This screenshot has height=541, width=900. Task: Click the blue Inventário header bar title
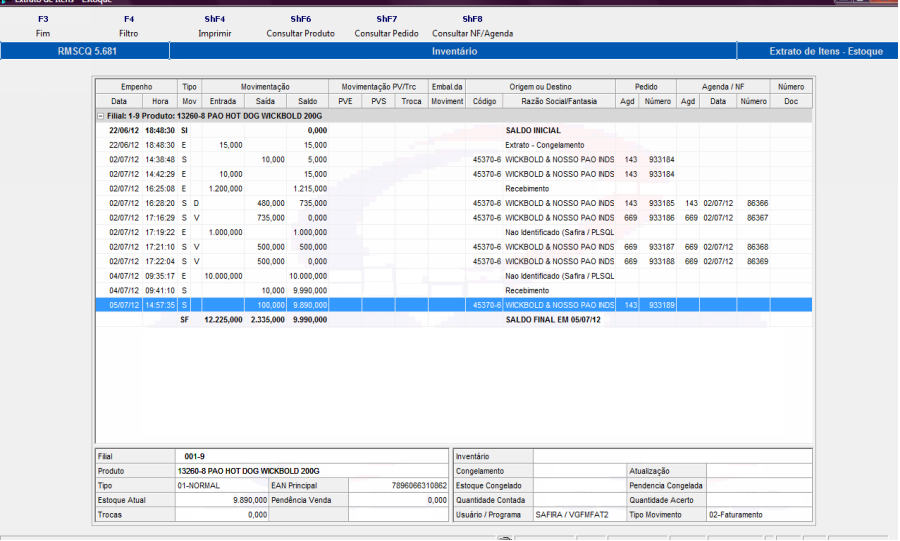[454, 51]
